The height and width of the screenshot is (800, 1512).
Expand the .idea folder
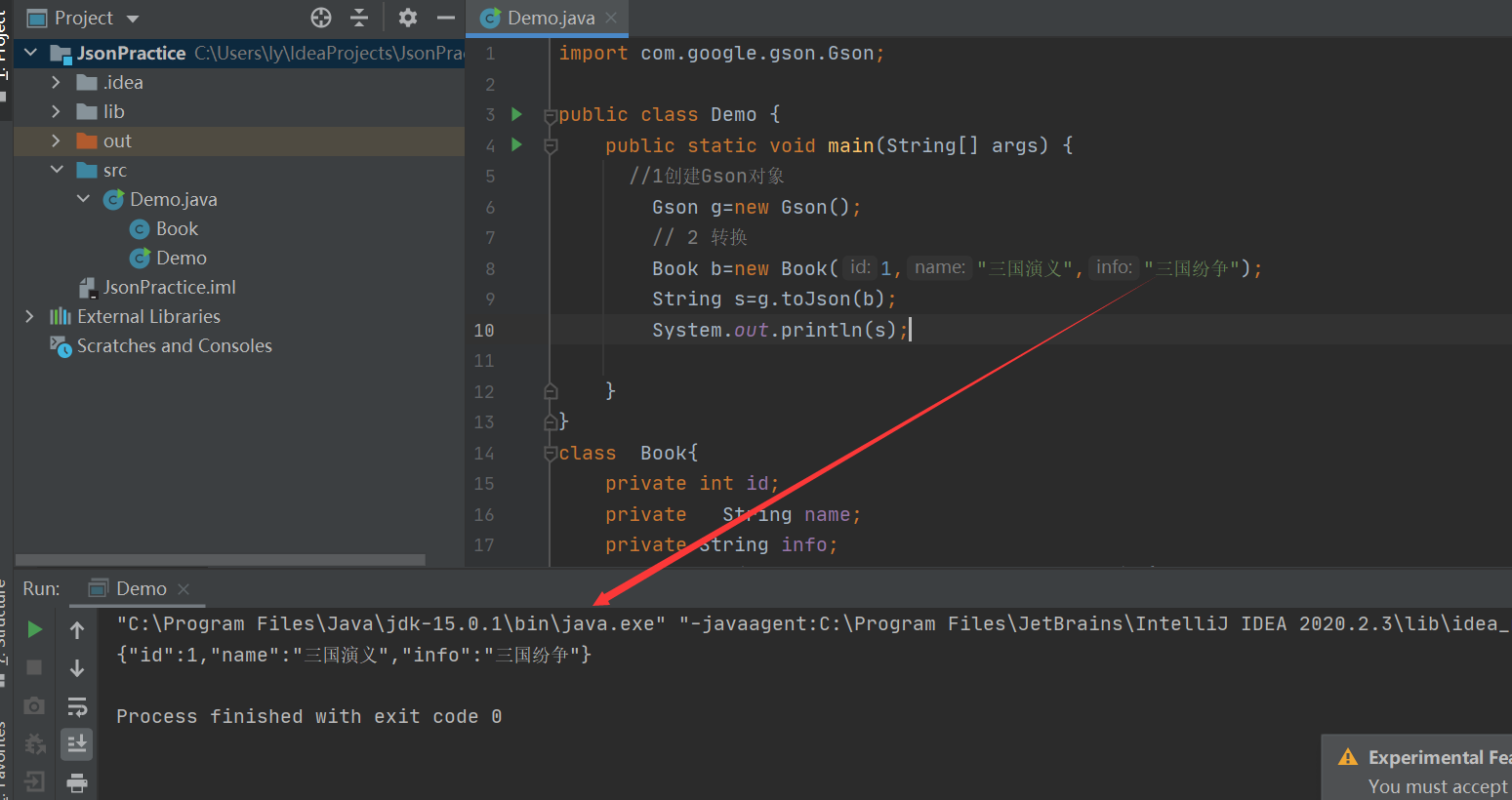pos(56,82)
